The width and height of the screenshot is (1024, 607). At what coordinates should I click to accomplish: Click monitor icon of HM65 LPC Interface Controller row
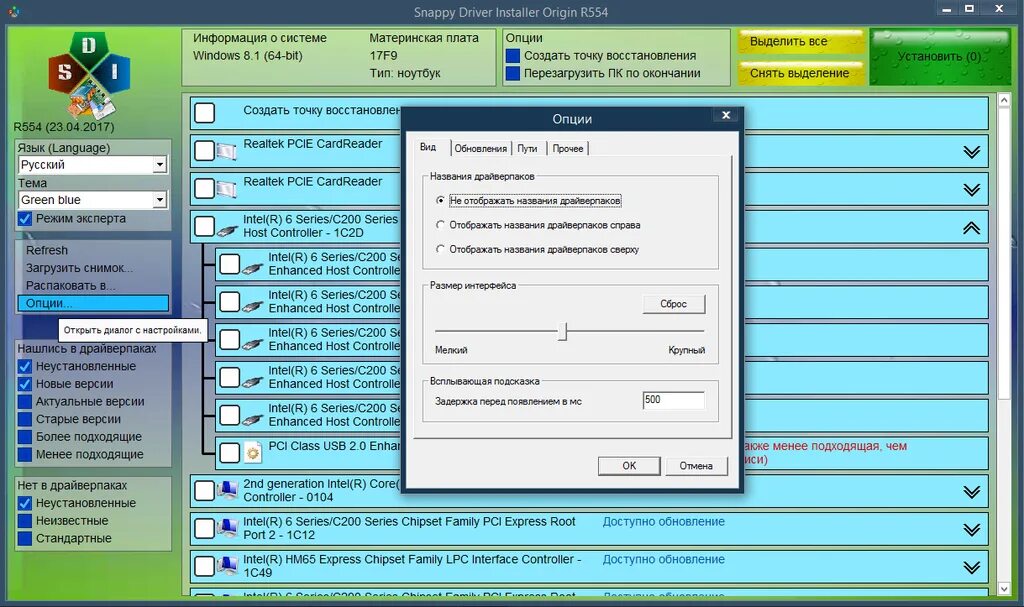coord(227,566)
